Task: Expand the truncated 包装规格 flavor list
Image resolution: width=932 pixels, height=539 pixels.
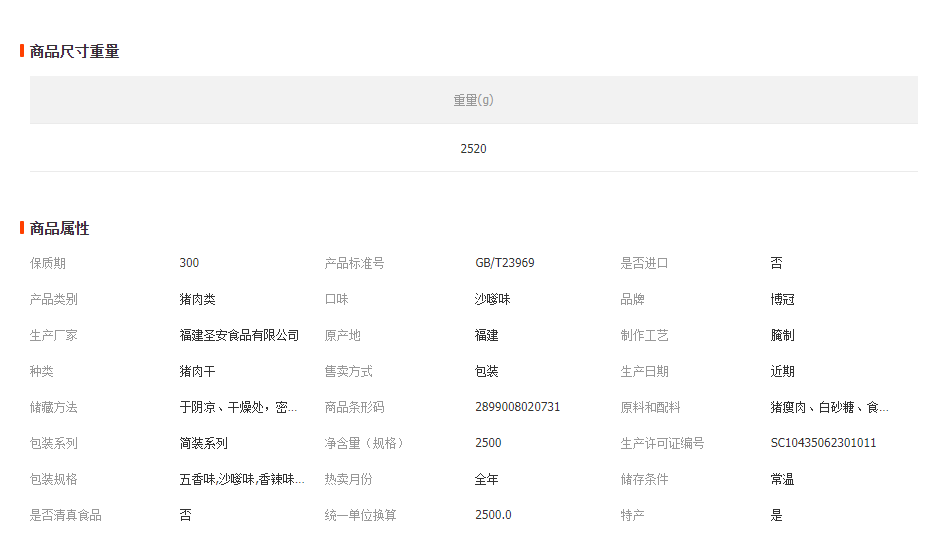Action: coord(242,479)
